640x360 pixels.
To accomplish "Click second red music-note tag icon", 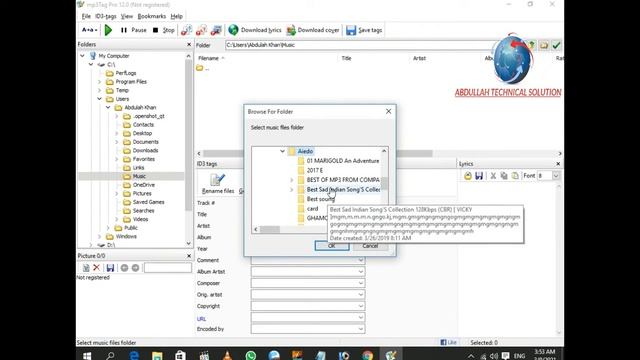I will click(x=201, y=30).
